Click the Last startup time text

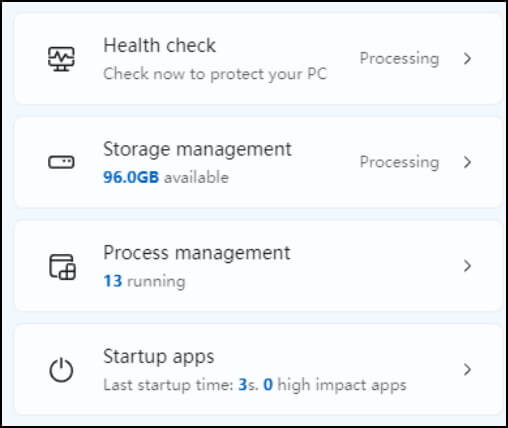(181, 385)
